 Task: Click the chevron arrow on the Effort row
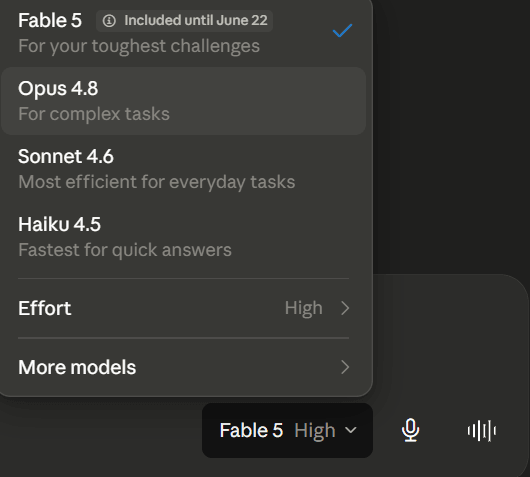345,308
